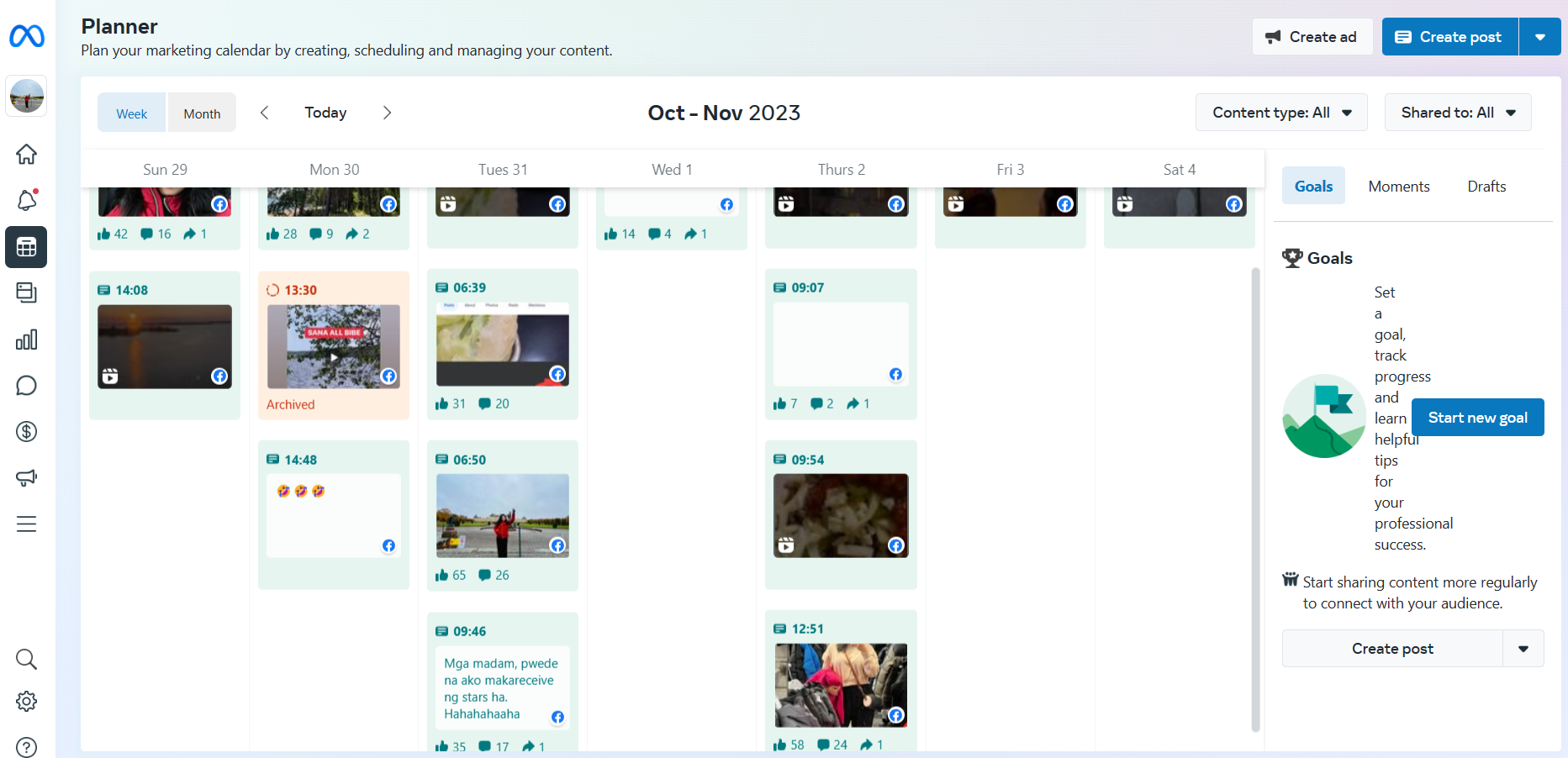Viewport: 1568px width, 758px height.
Task: Click the Goals trophy icon
Action: 1292,258
